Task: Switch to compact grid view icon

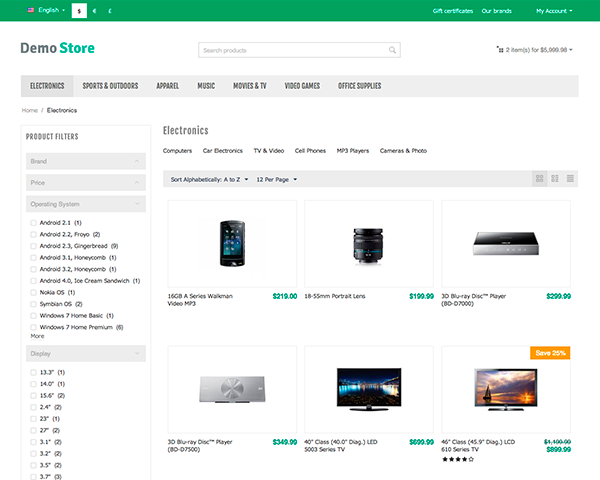Action: 555,179
